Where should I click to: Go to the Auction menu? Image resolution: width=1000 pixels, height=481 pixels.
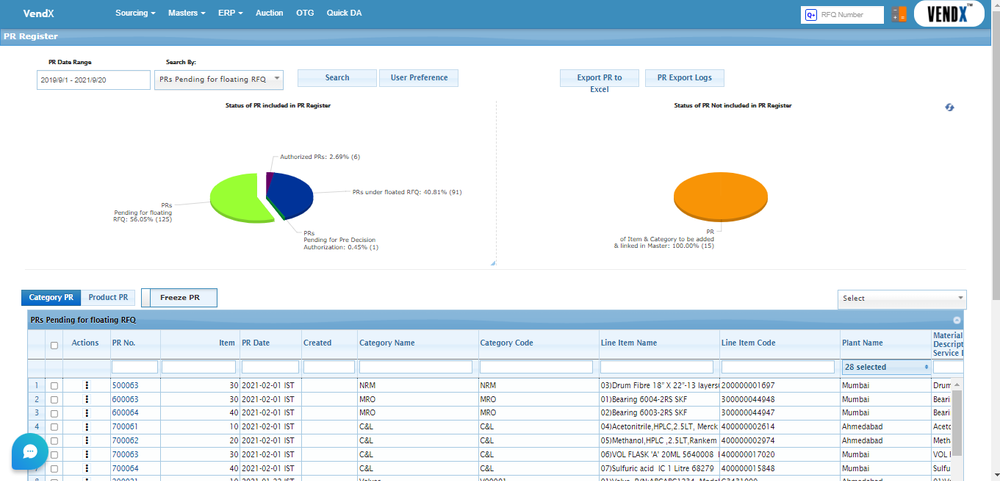(x=269, y=13)
